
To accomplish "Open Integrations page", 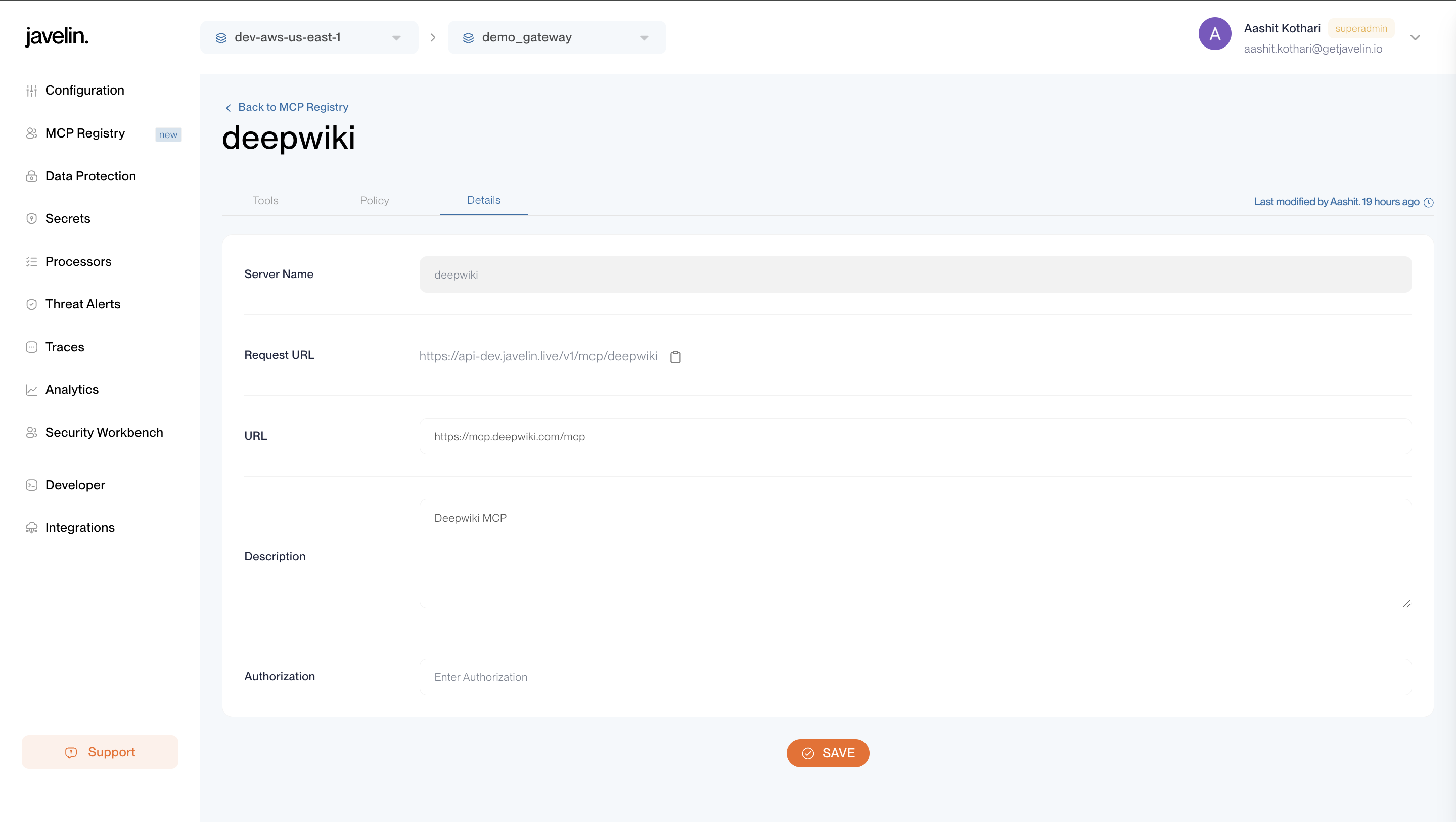I will coord(80,527).
